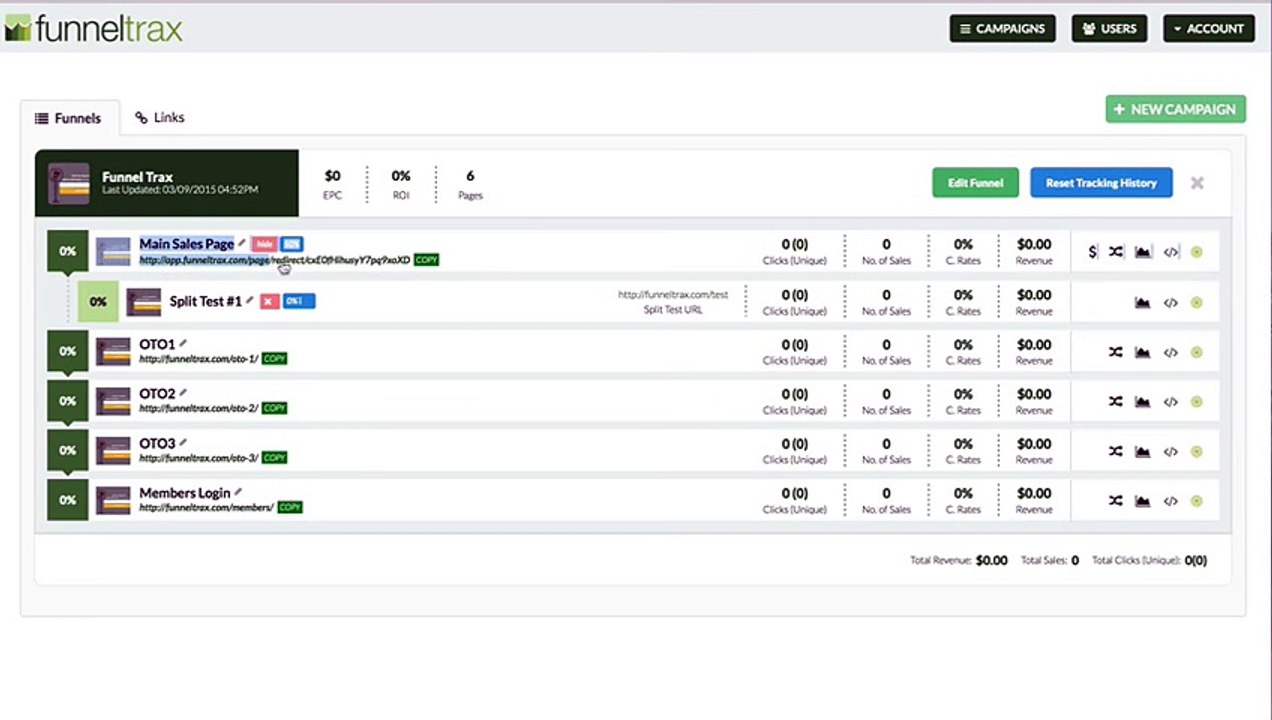Image resolution: width=1272 pixels, height=720 pixels.
Task: Get tracking code icon for Main Sales Page
Action: 1171,252
